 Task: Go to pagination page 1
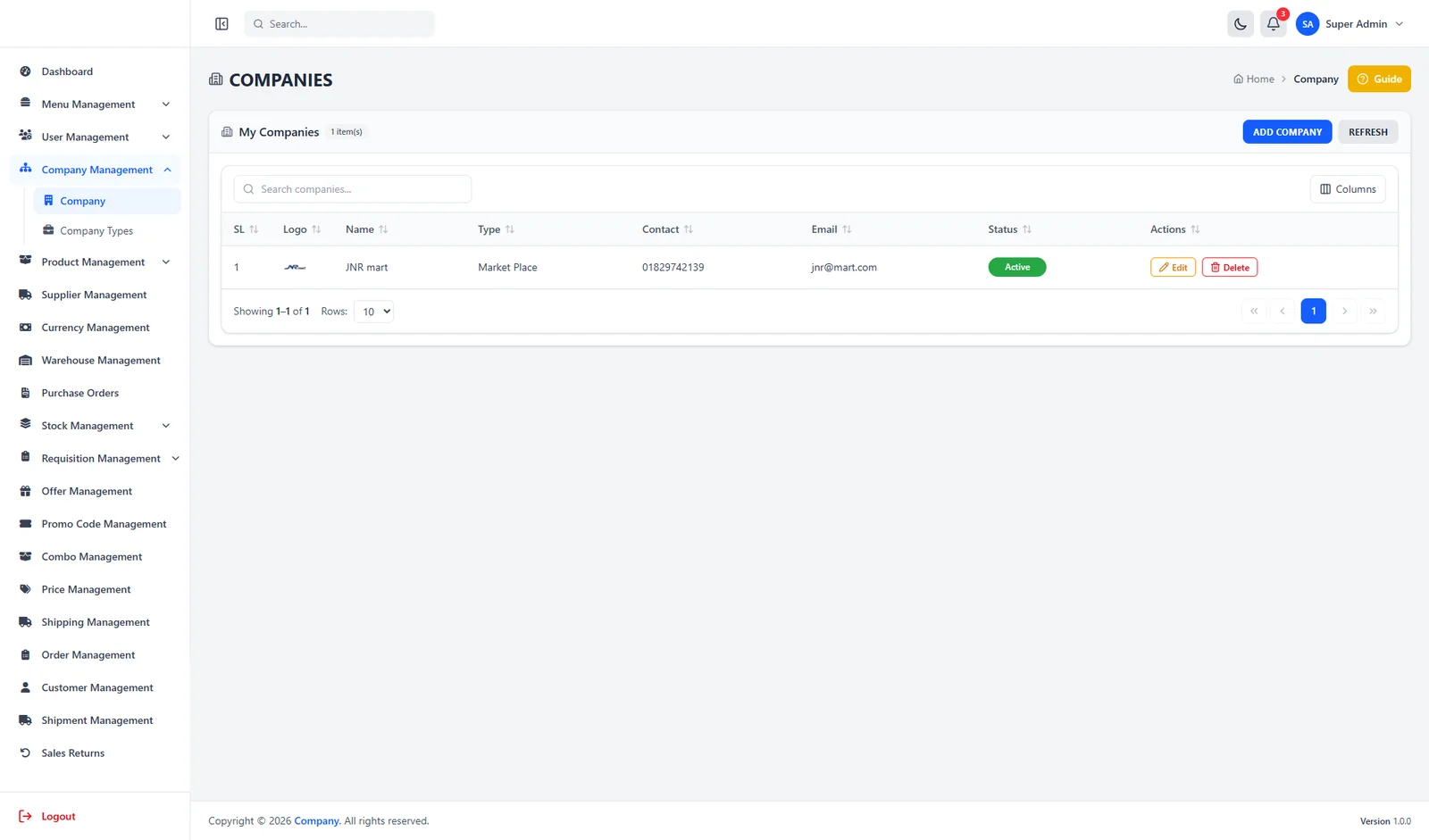[x=1313, y=312]
